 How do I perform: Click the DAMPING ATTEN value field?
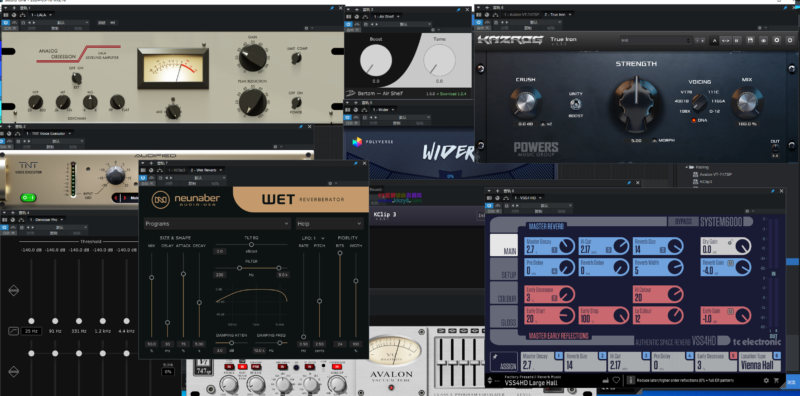click(x=219, y=351)
